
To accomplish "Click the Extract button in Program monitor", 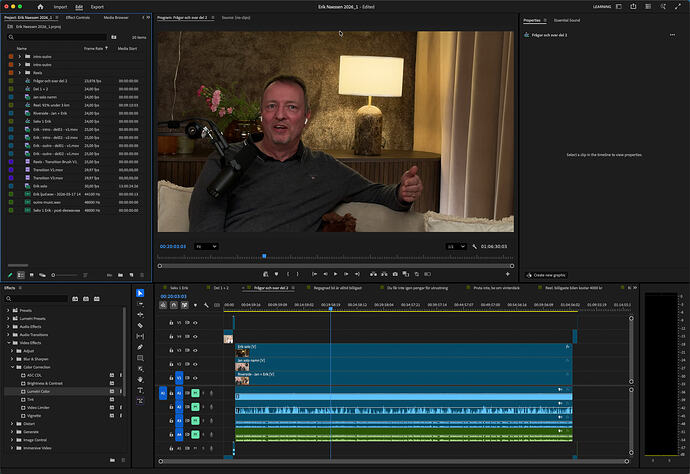I will coord(384,274).
